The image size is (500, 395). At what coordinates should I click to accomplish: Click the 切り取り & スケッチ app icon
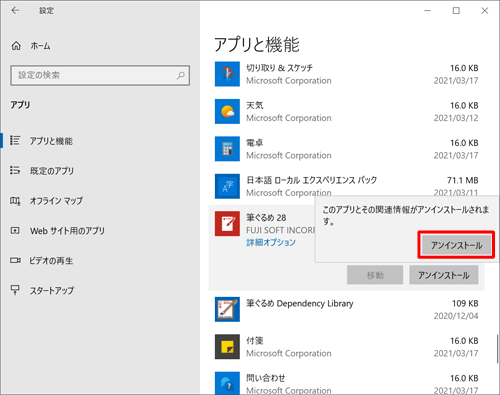[x=227, y=74]
